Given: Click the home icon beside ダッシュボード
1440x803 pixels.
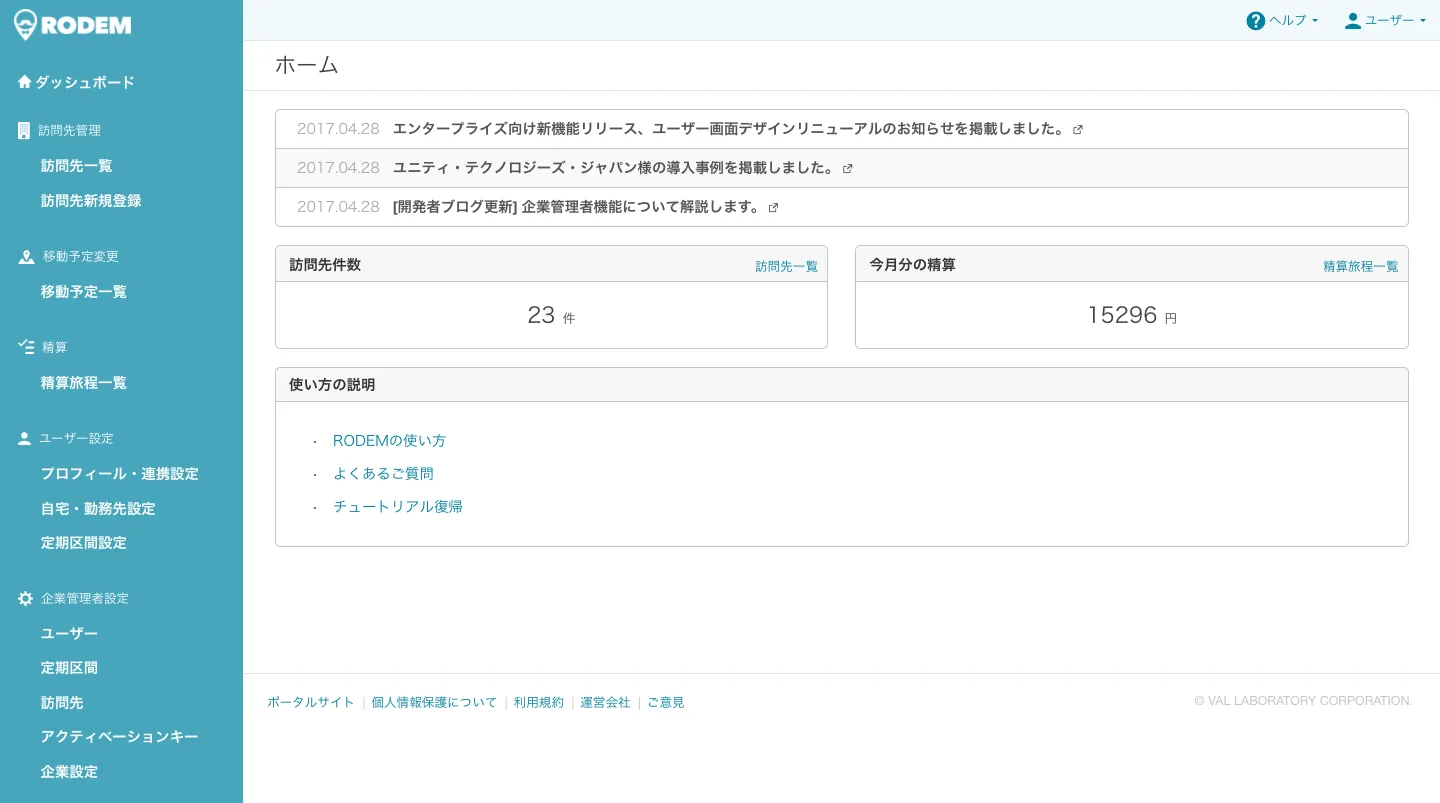Looking at the screenshot, I should tap(25, 82).
